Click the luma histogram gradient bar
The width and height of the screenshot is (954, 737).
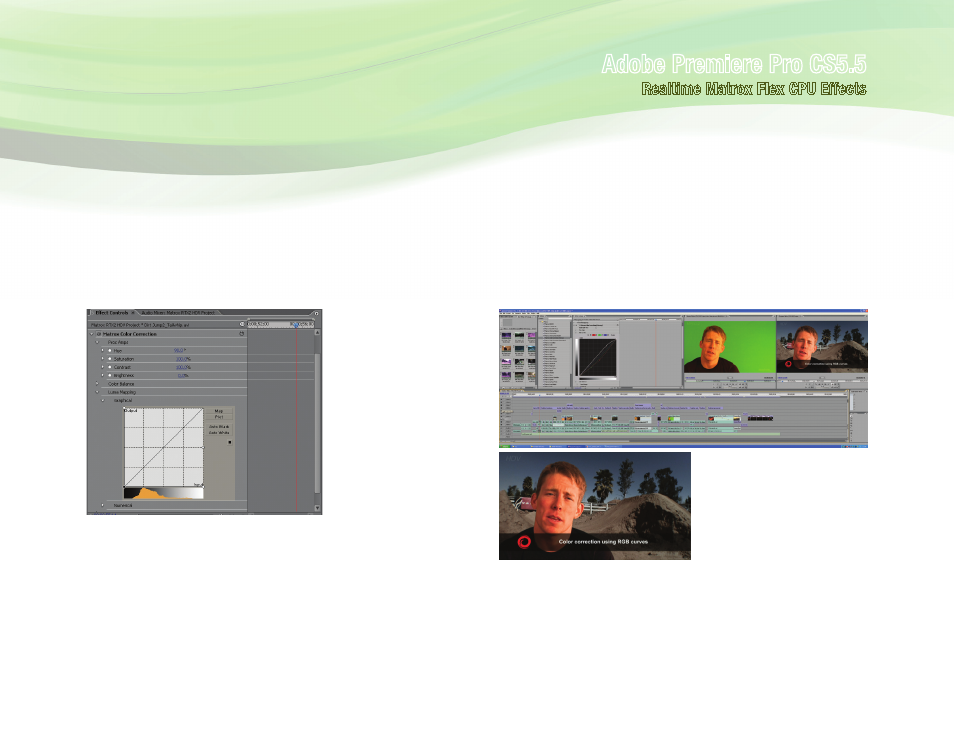(x=164, y=493)
